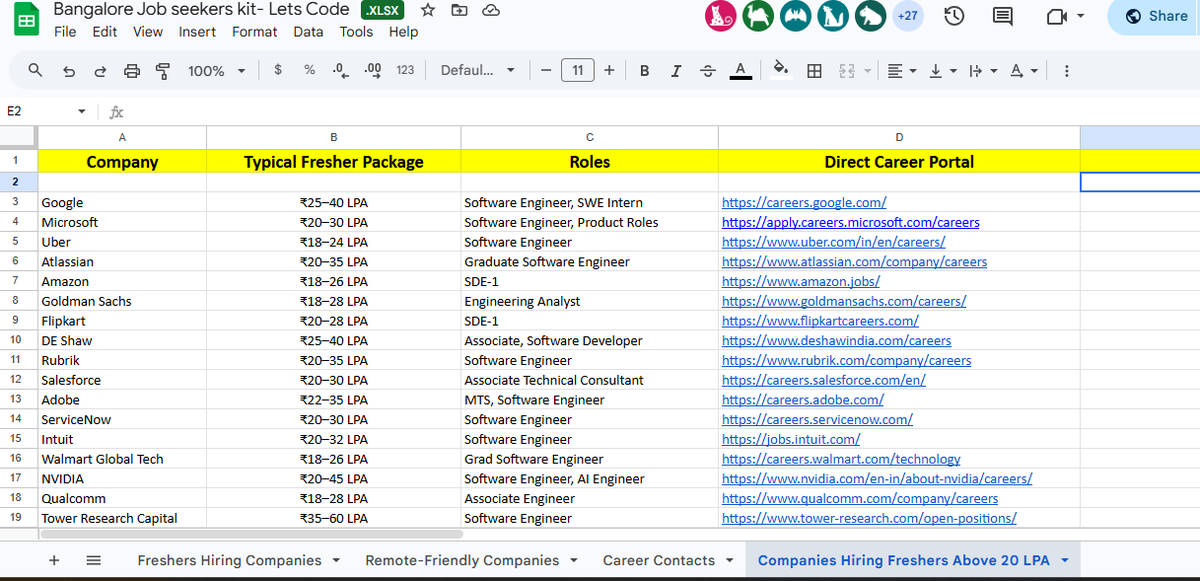Open the Format menu
This screenshot has width=1200, height=581.
click(255, 32)
